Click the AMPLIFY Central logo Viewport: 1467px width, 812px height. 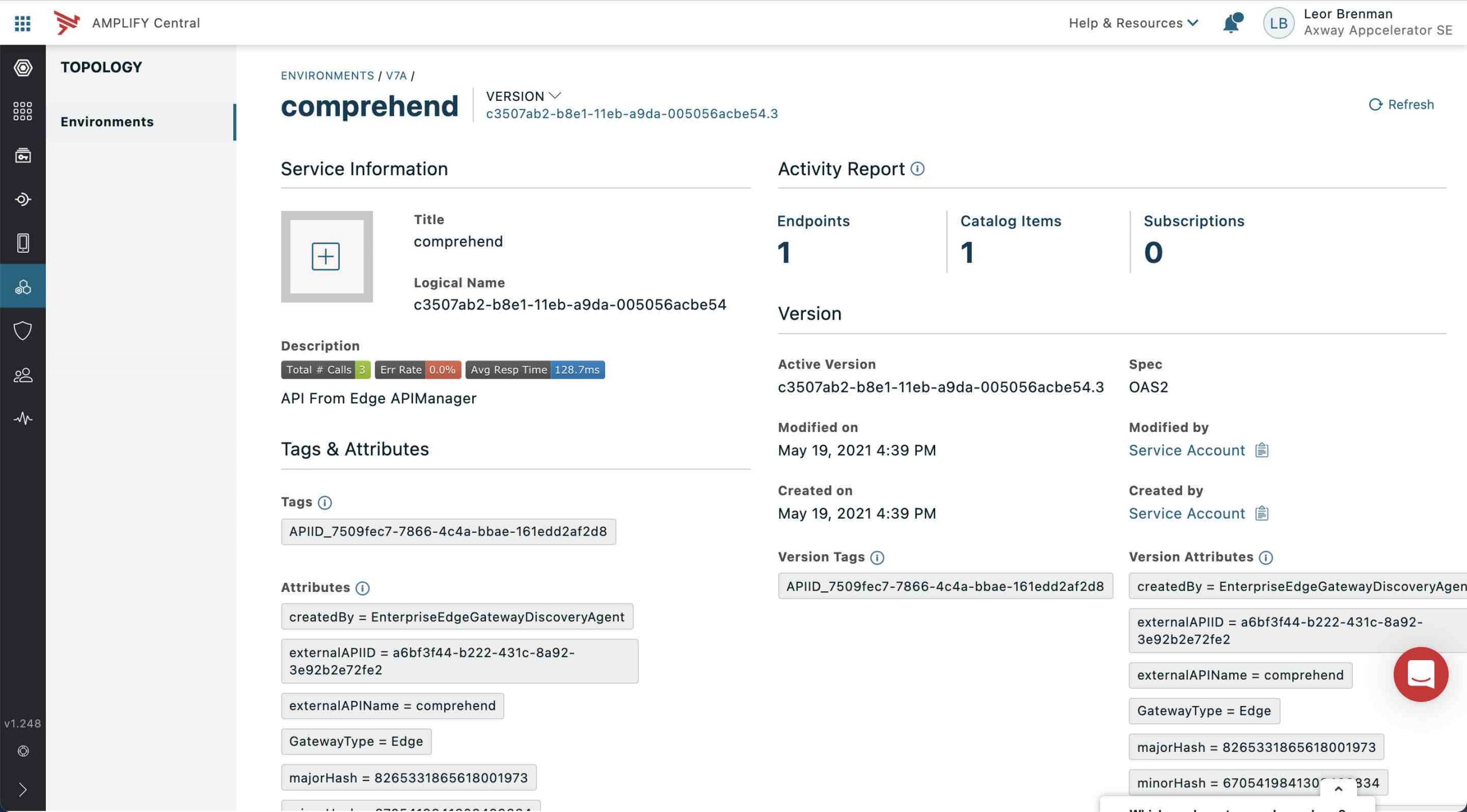[66, 23]
